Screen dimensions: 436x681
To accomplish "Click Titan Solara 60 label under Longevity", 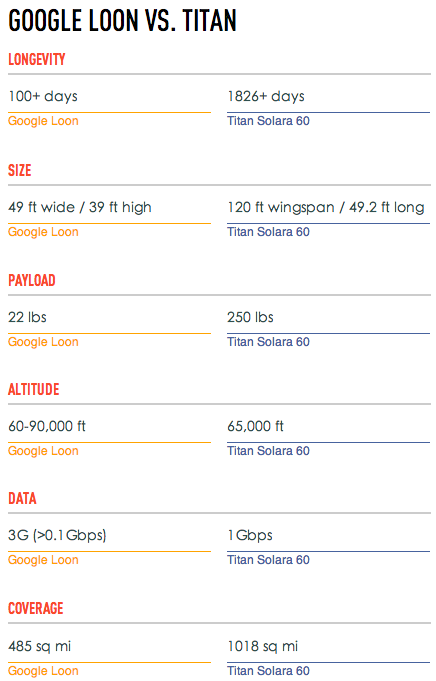I will pyautogui.click(x=268, y=121).
